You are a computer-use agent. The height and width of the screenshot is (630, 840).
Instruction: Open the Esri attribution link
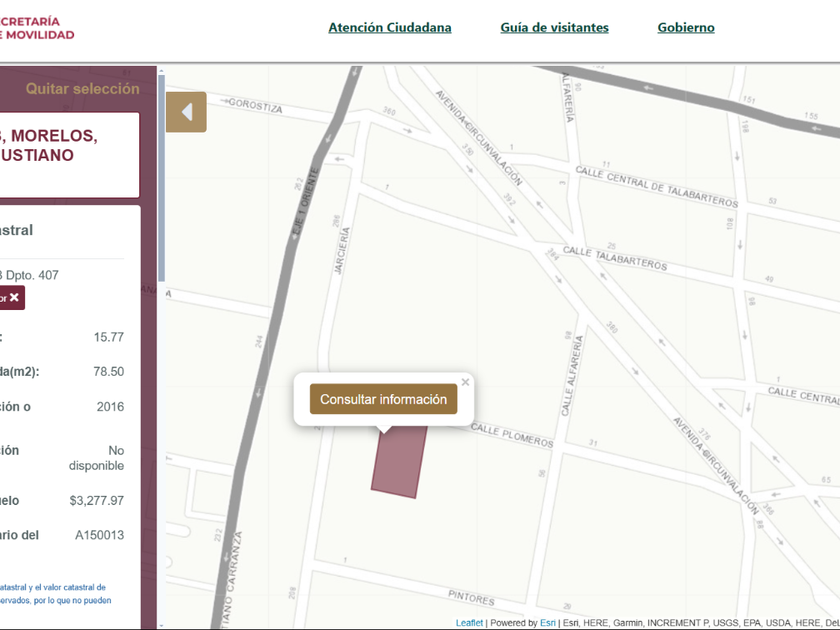(x=547, y=623)
